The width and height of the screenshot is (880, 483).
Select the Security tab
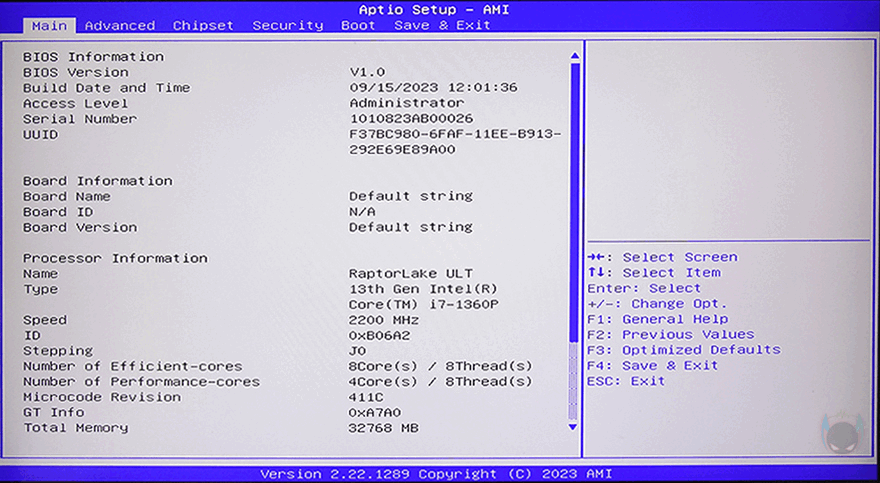pyautogui.click(x=287, y=25)
